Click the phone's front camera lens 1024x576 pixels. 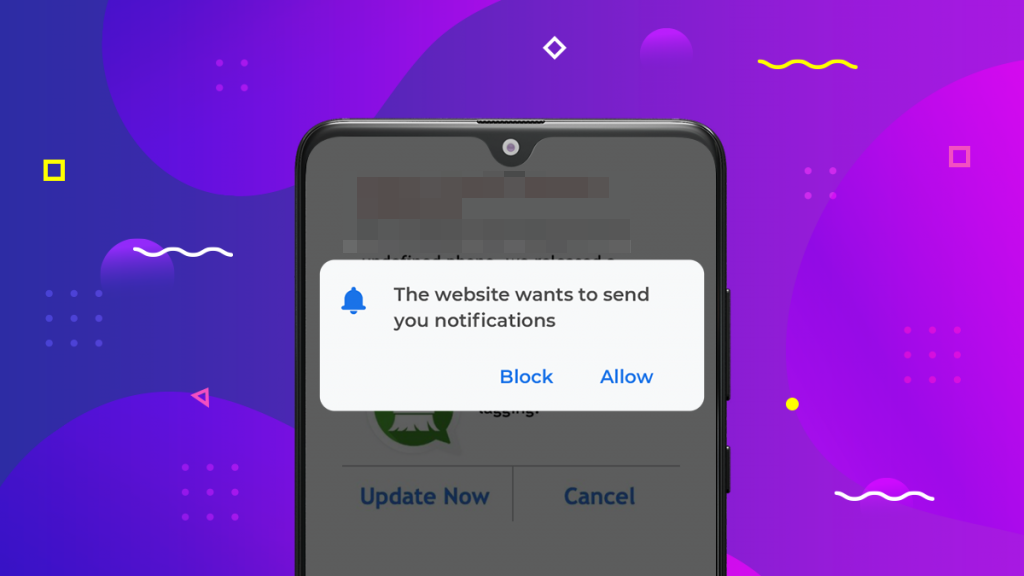point(511,148)
